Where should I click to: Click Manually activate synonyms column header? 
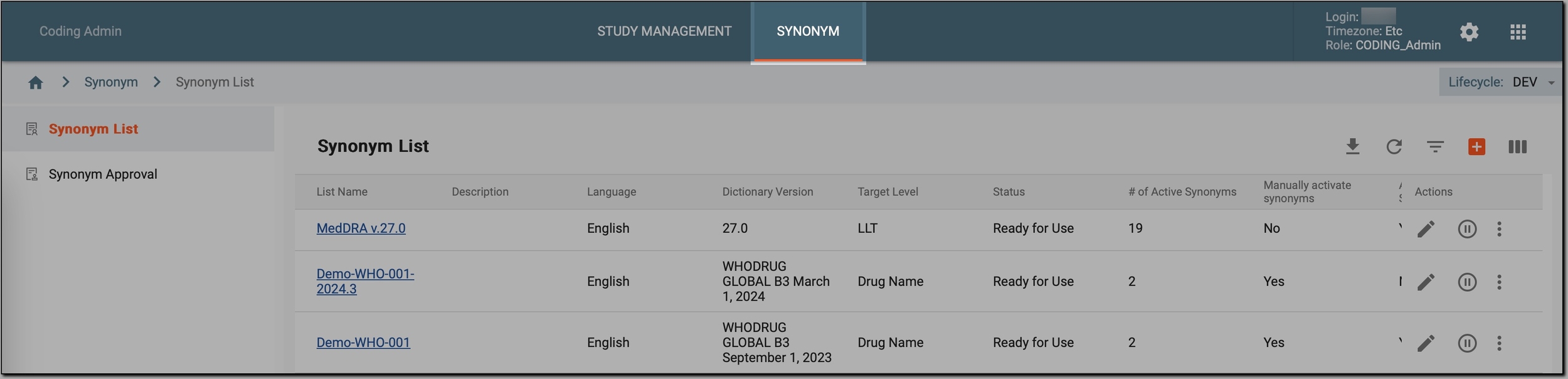coord(1307,192)
